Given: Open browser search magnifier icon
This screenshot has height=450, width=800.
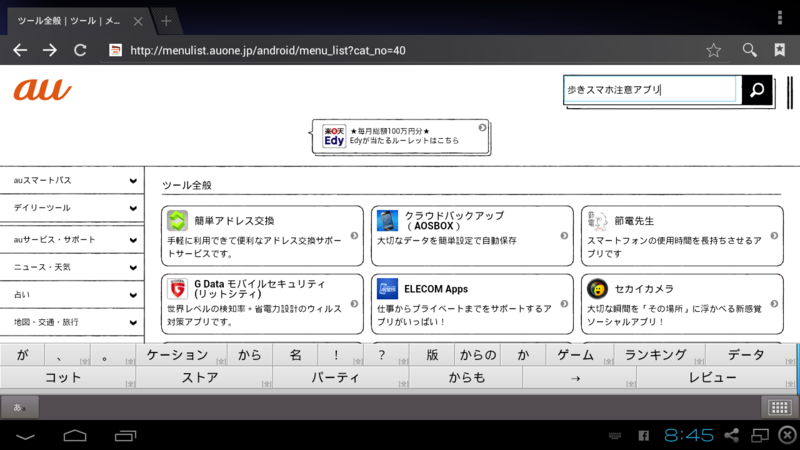Looking at the screenshot, I should coord(749,50).
